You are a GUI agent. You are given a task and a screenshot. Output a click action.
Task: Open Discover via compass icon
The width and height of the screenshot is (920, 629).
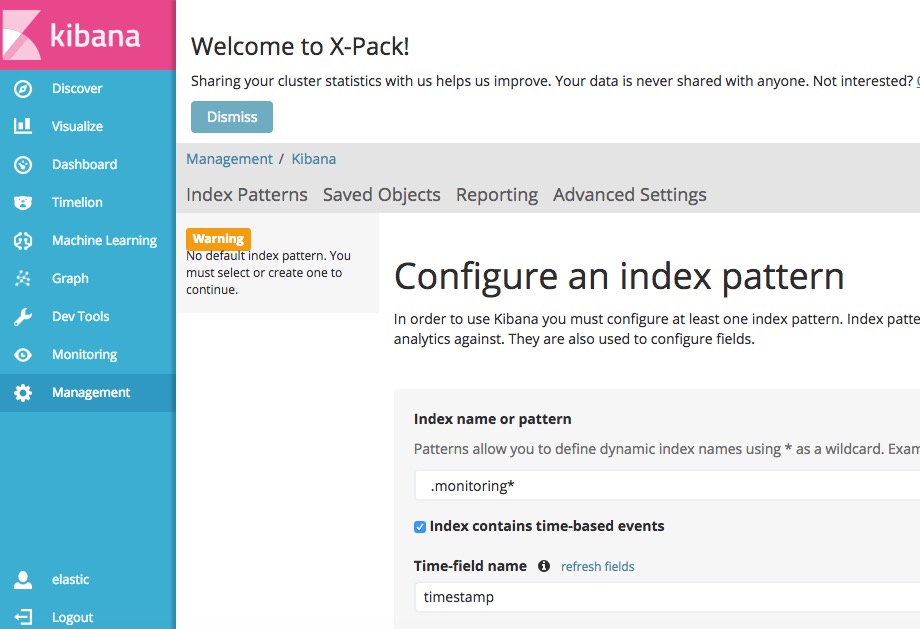pyautogui.click(x=23, y=89)
